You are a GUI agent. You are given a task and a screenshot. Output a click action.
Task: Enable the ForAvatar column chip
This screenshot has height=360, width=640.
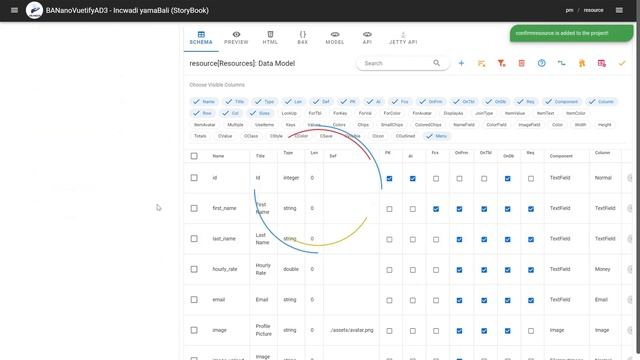(x=422, y=113)
